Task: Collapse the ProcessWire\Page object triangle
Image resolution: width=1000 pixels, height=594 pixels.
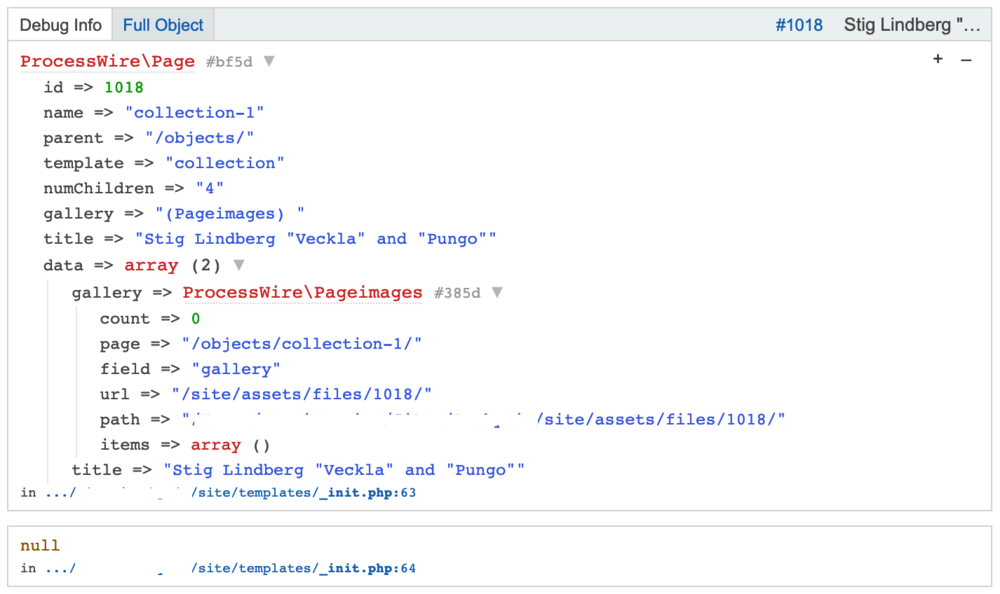Action: (x=269, y=62)
